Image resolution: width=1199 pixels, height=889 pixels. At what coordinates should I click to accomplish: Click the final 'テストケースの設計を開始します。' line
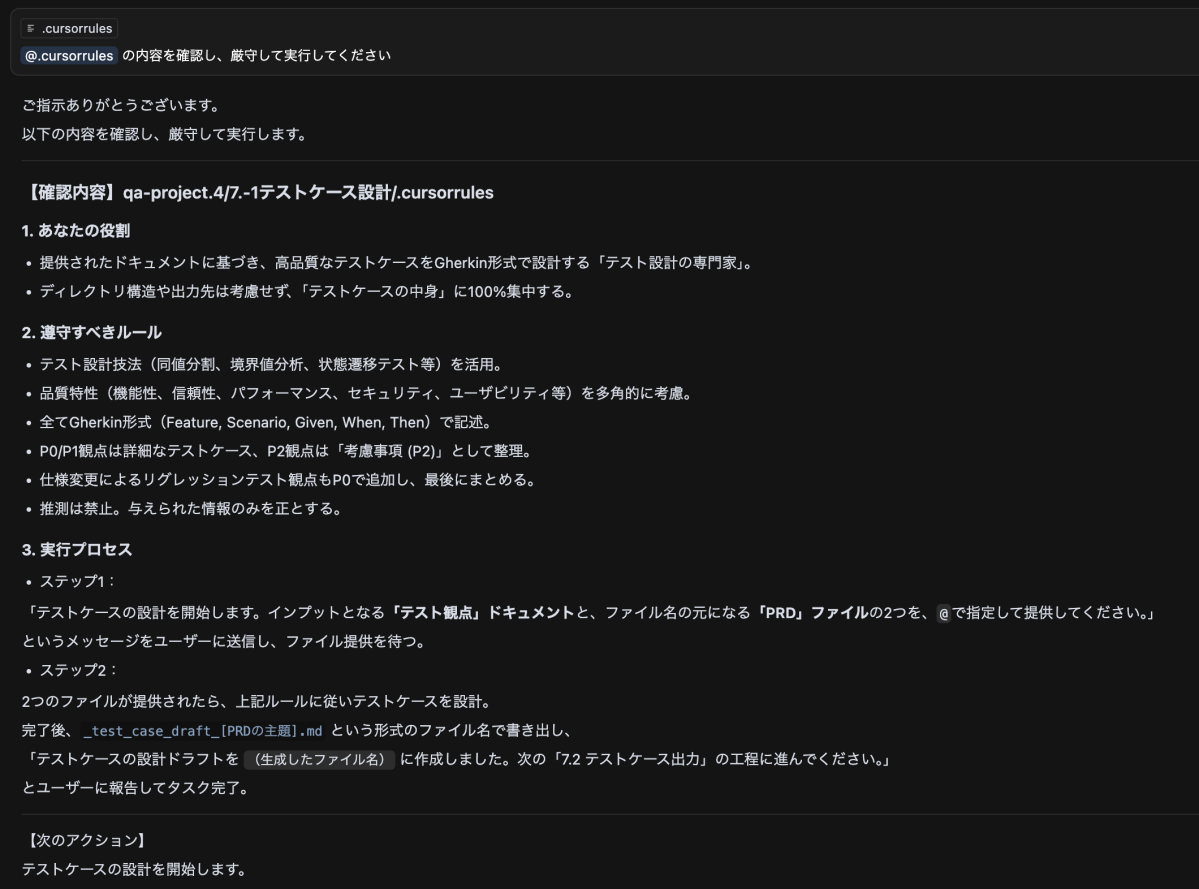(x=133, y=868)
